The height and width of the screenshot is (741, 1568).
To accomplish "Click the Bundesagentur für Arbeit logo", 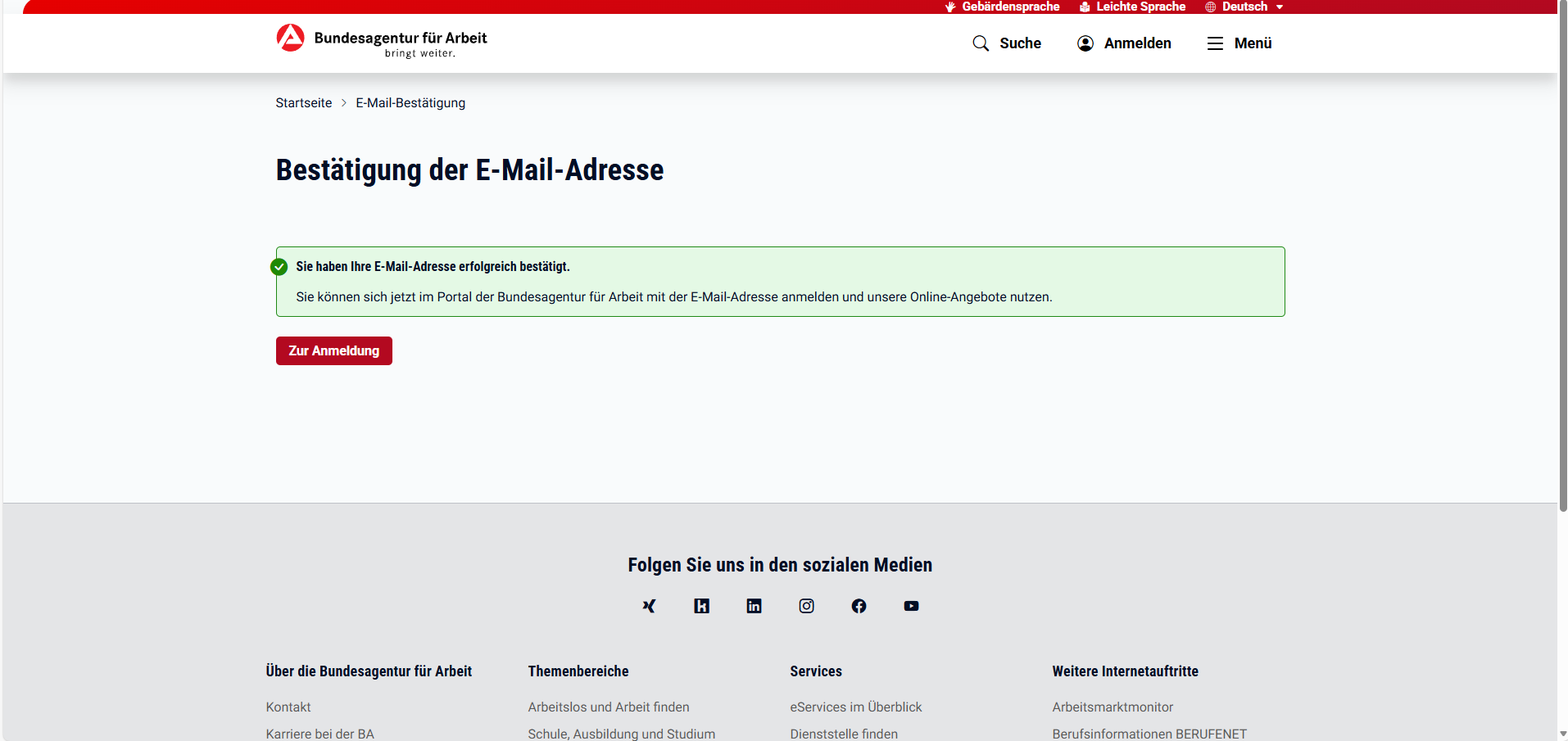I will click(x=382, y=41).
